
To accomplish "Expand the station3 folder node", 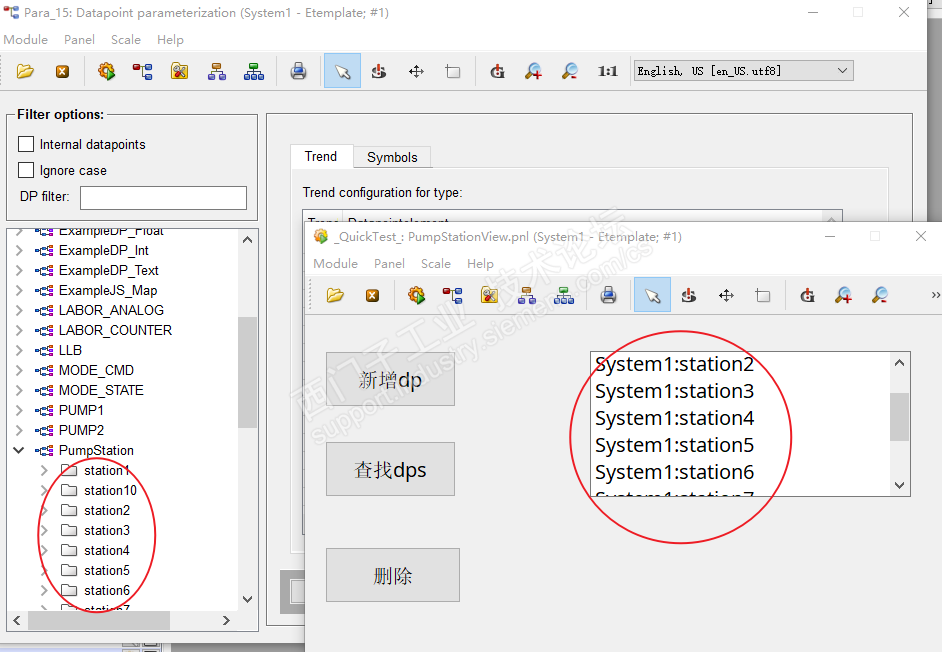I will (44, 531).
